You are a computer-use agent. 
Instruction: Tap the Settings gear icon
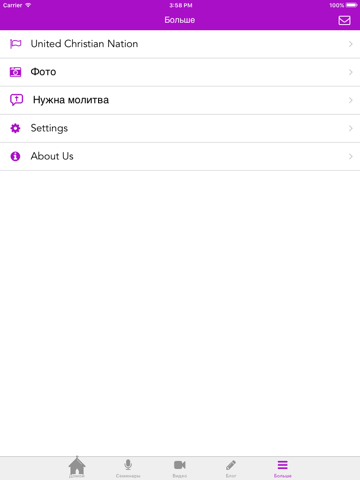click(x=15, y=128)
